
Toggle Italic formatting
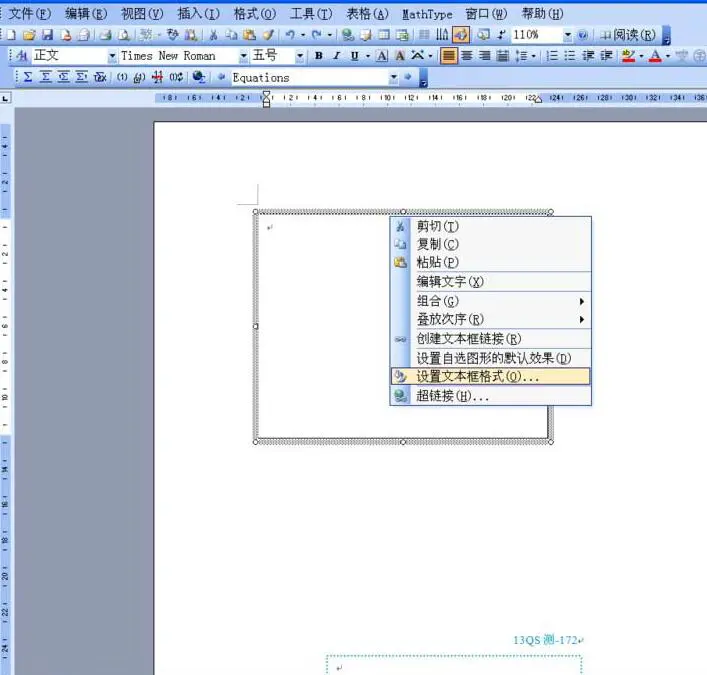[336, 56]
